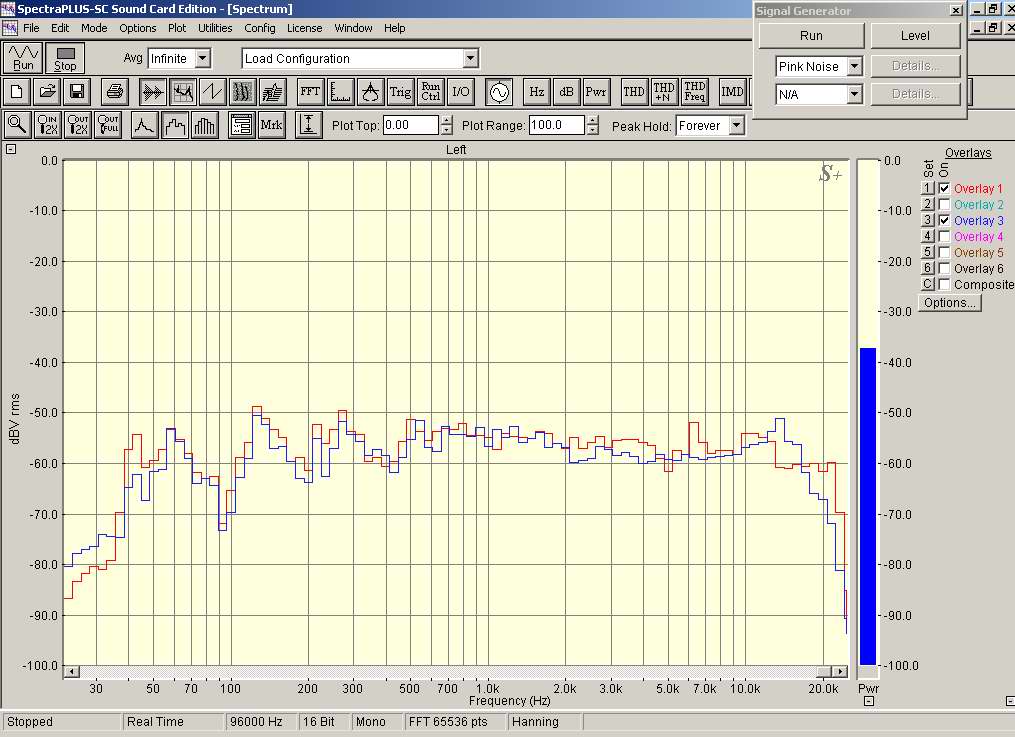Image resolution: width=1015 pixels, height=737 pixels.
Task: Open the License menu
Action: [304, 28]
